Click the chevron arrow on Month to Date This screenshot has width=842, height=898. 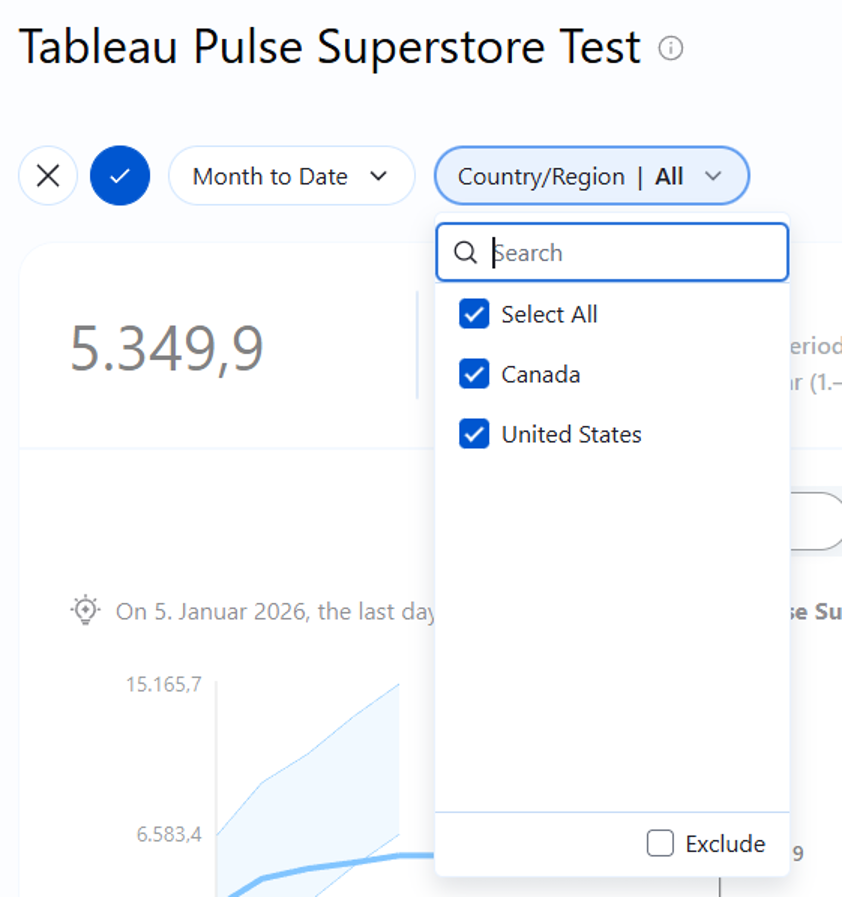tap(378, 176)
